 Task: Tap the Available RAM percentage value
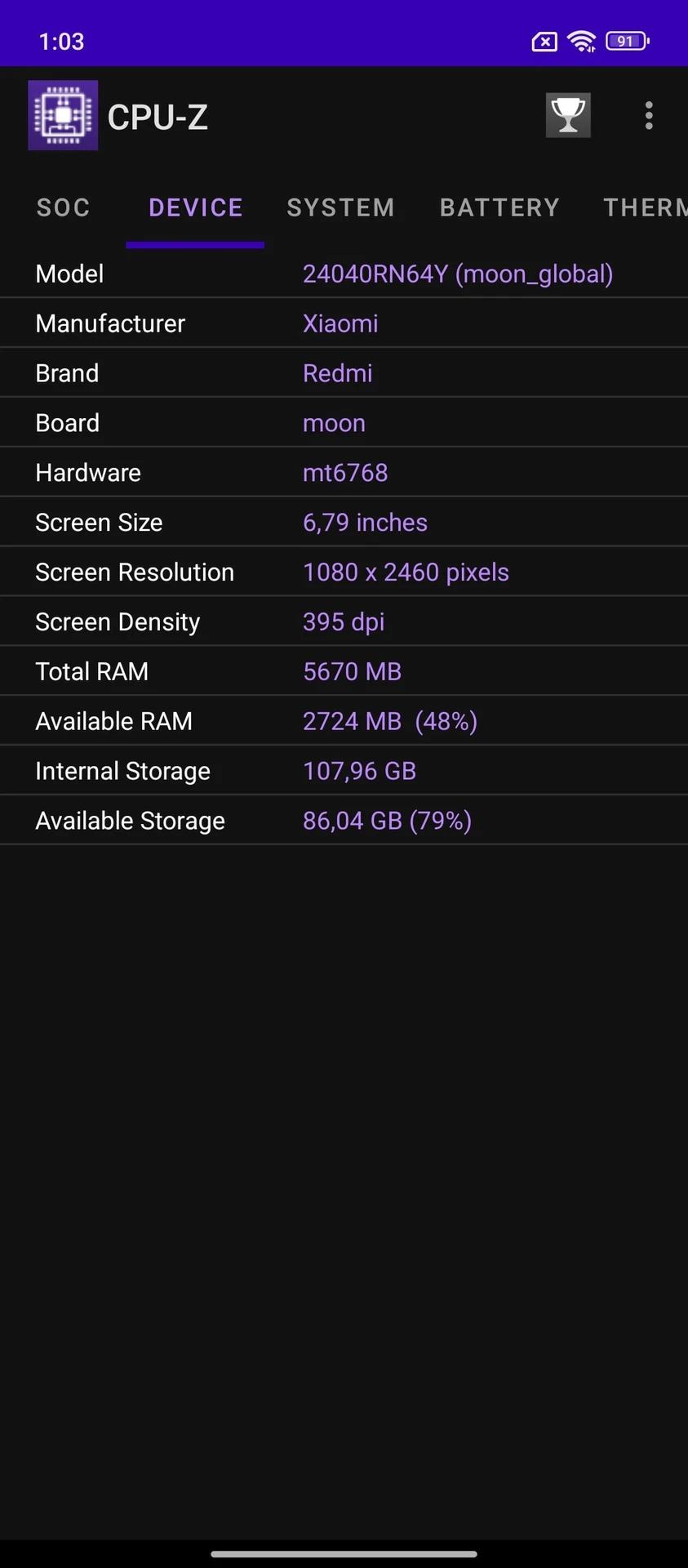pos(446,721)
